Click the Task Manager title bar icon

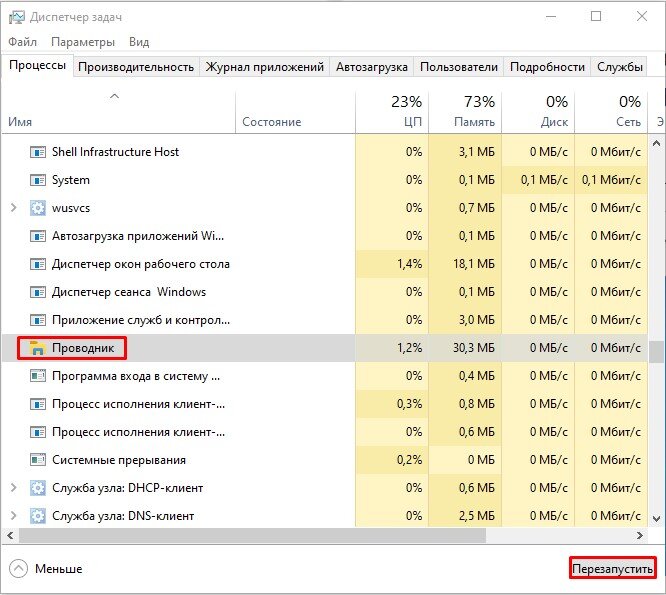pos(17,17)
